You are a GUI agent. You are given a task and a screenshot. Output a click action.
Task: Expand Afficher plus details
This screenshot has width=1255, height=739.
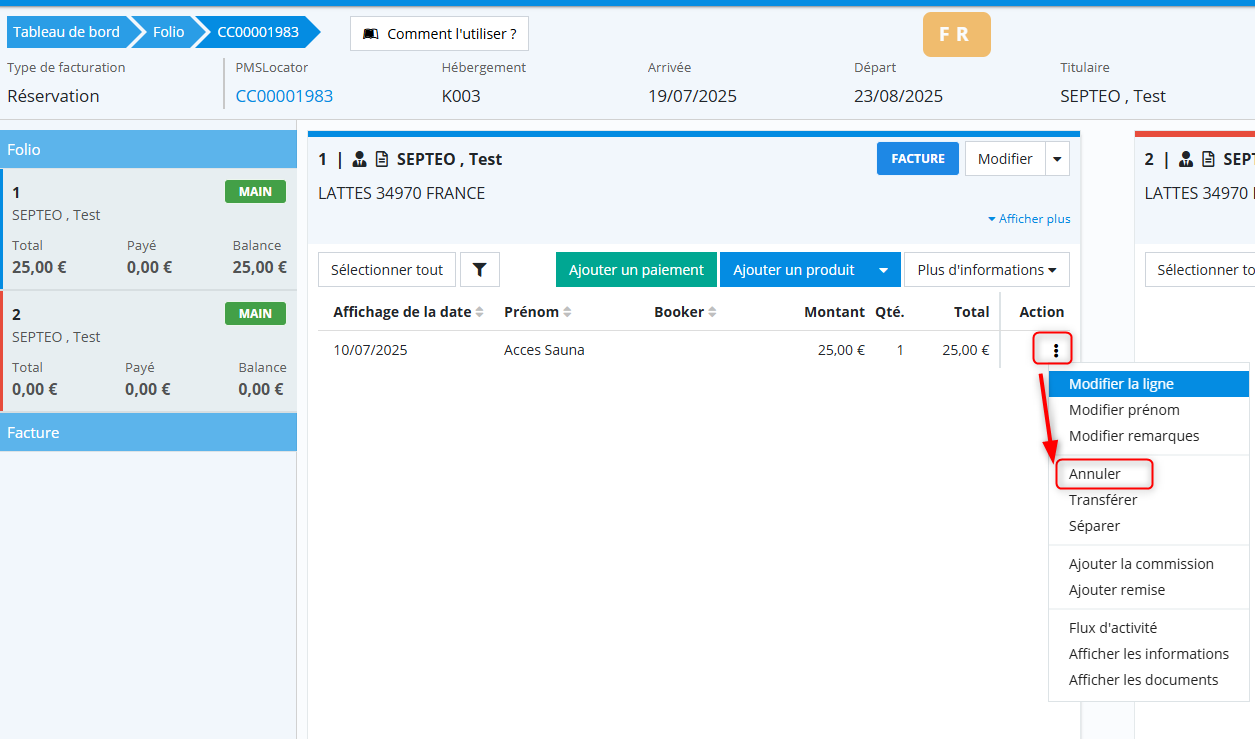click(1028, 219)
